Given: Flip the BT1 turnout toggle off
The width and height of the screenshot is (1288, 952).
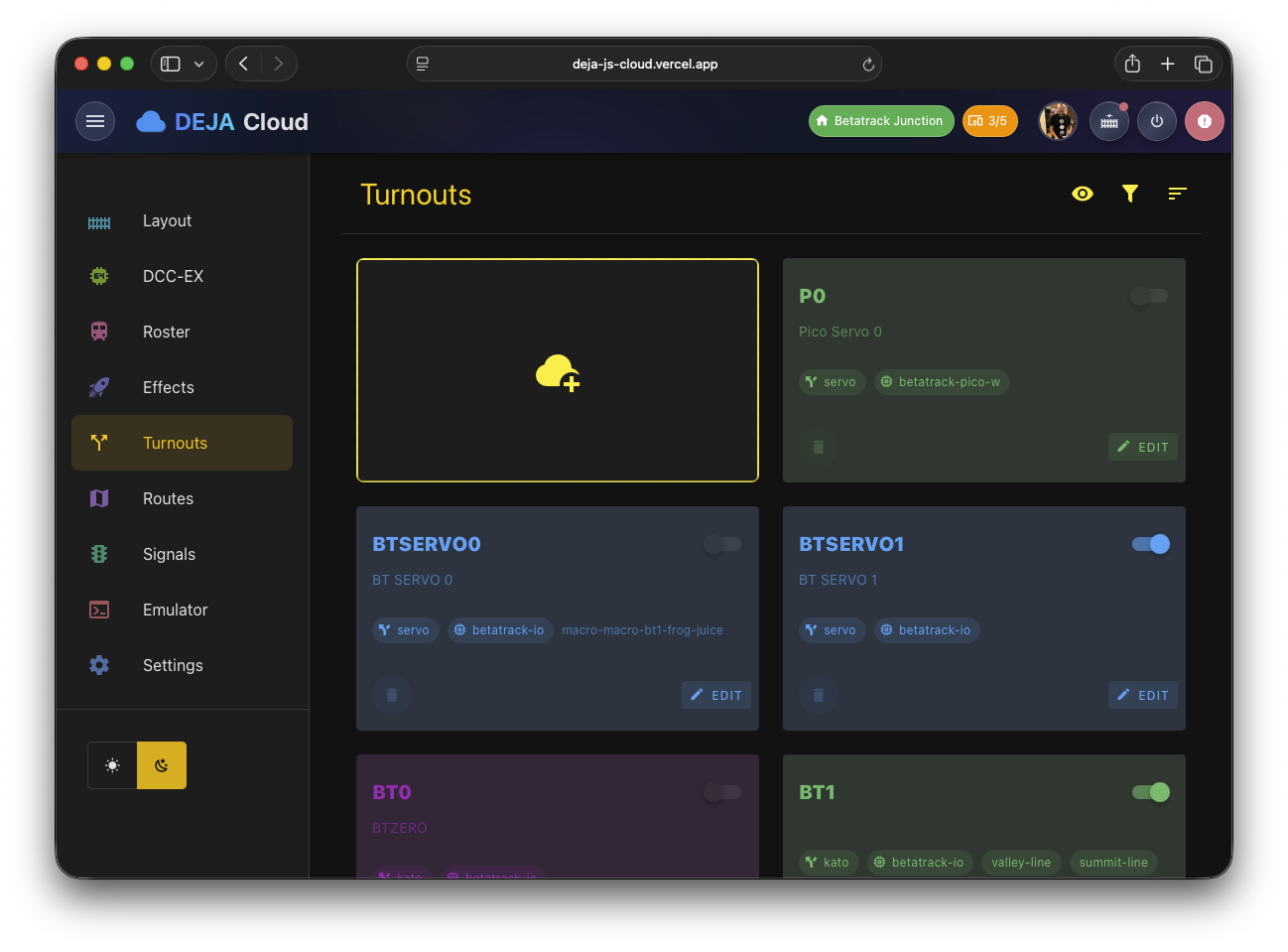Looking at the screenshot, I should (x=1150, y=792).
